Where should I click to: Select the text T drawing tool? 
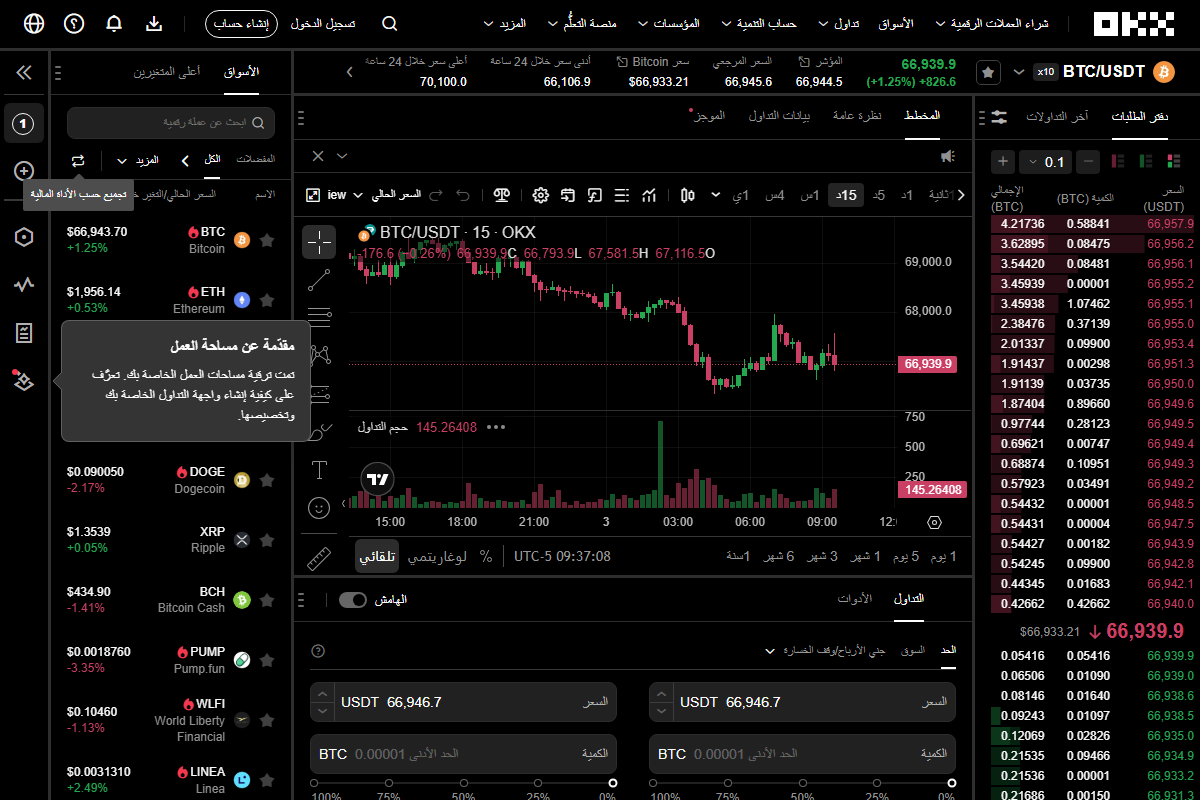(320, 469)
